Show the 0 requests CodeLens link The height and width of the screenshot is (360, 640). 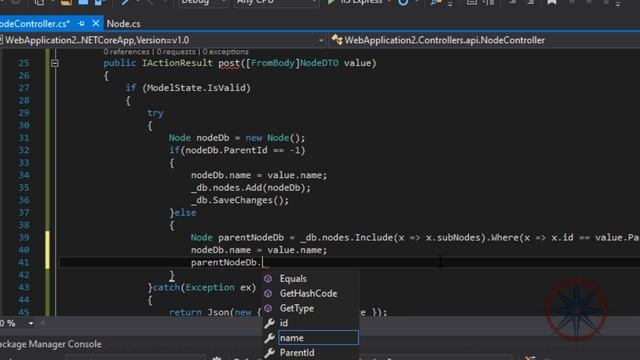(176, 52)
